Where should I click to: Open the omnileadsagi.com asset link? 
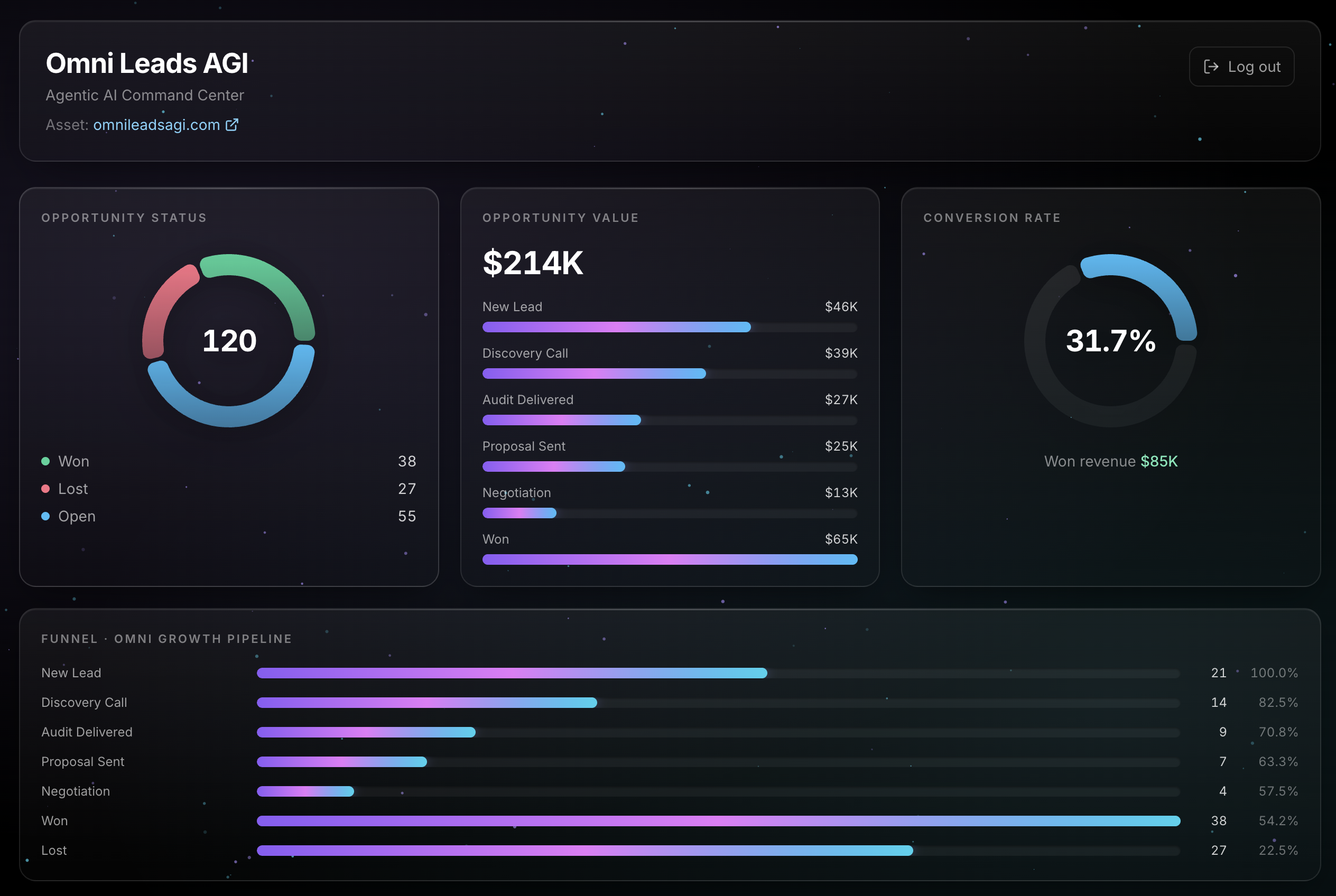(x=156, y=125)
